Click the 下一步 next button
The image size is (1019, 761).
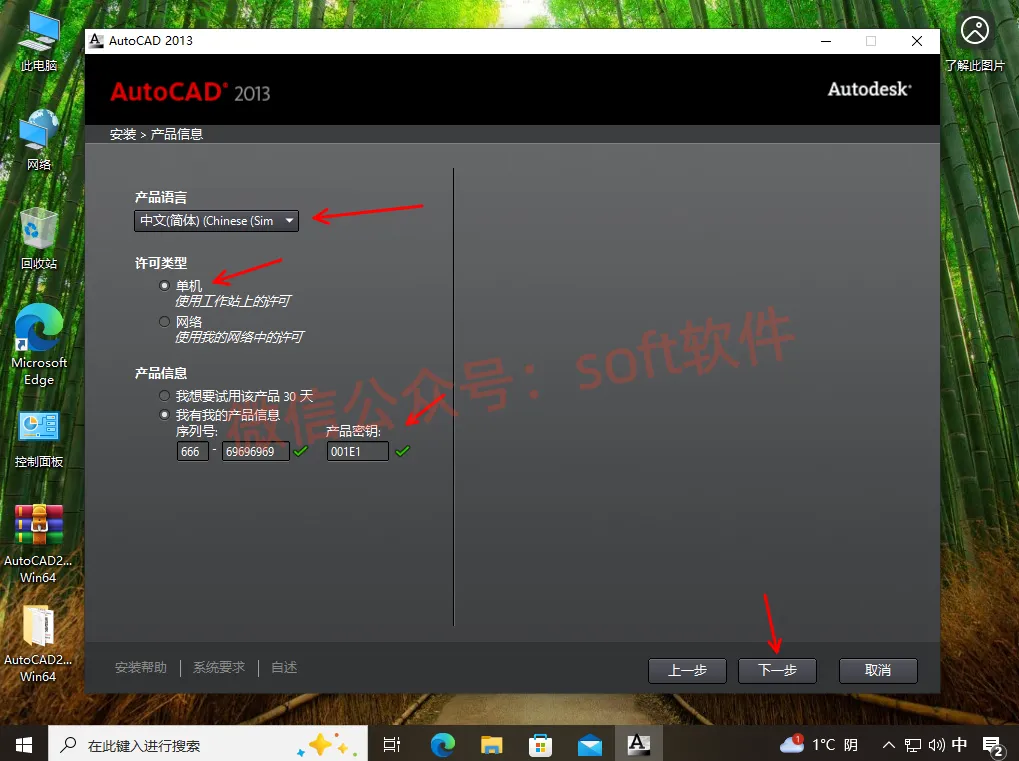coord(777,670)
